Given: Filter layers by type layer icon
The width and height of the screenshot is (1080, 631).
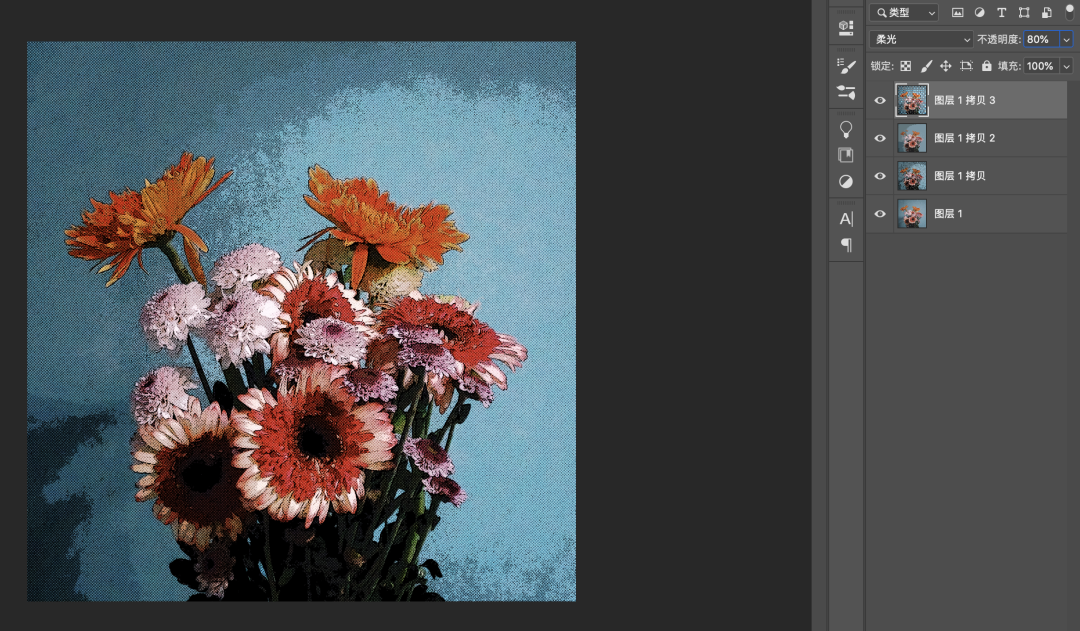Looking at the screenshot, I should 1002,13.
